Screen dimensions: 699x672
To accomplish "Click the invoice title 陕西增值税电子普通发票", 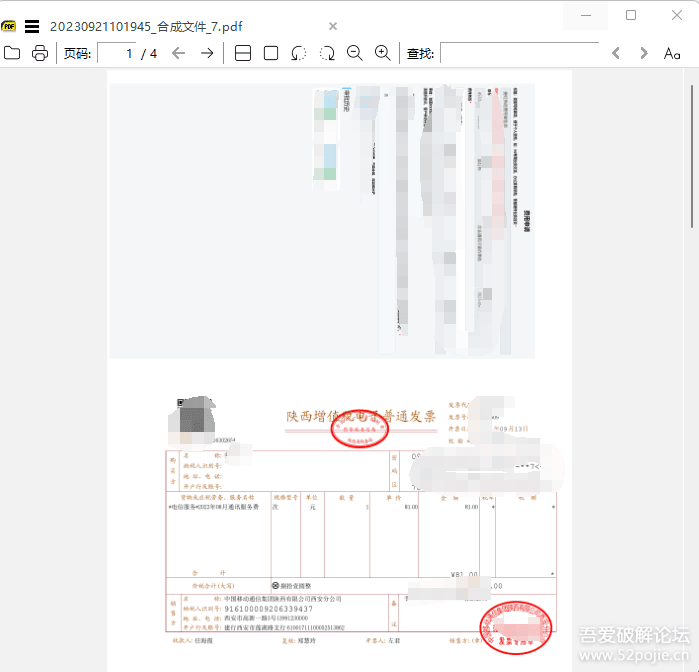I will click(361, 416).
